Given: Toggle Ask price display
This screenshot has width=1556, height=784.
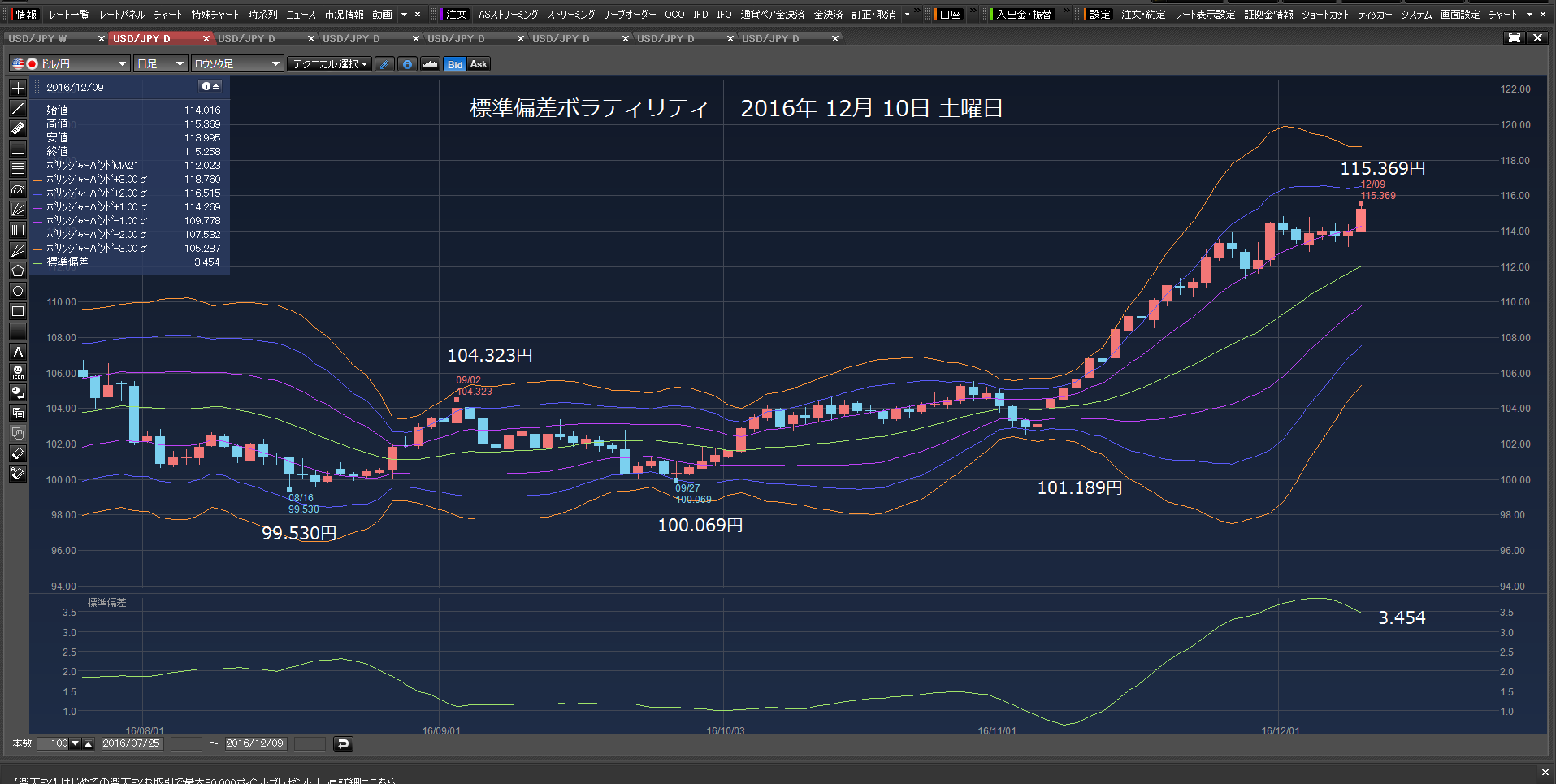Looking at the screenshot, I should [479, 64].
